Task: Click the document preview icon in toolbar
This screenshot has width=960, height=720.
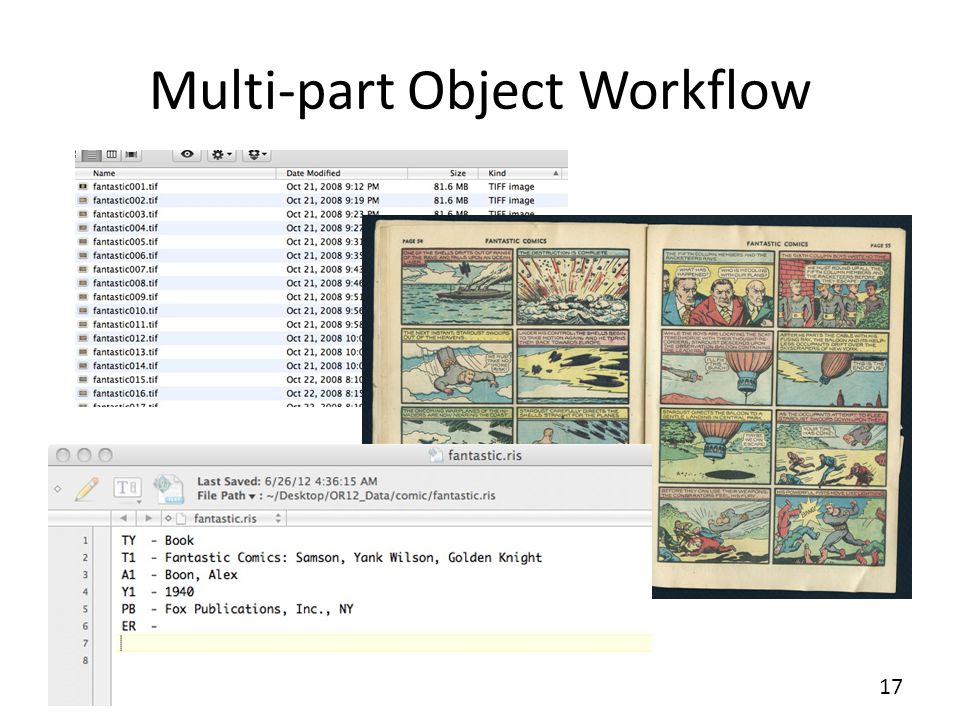Action: (169, 489)
